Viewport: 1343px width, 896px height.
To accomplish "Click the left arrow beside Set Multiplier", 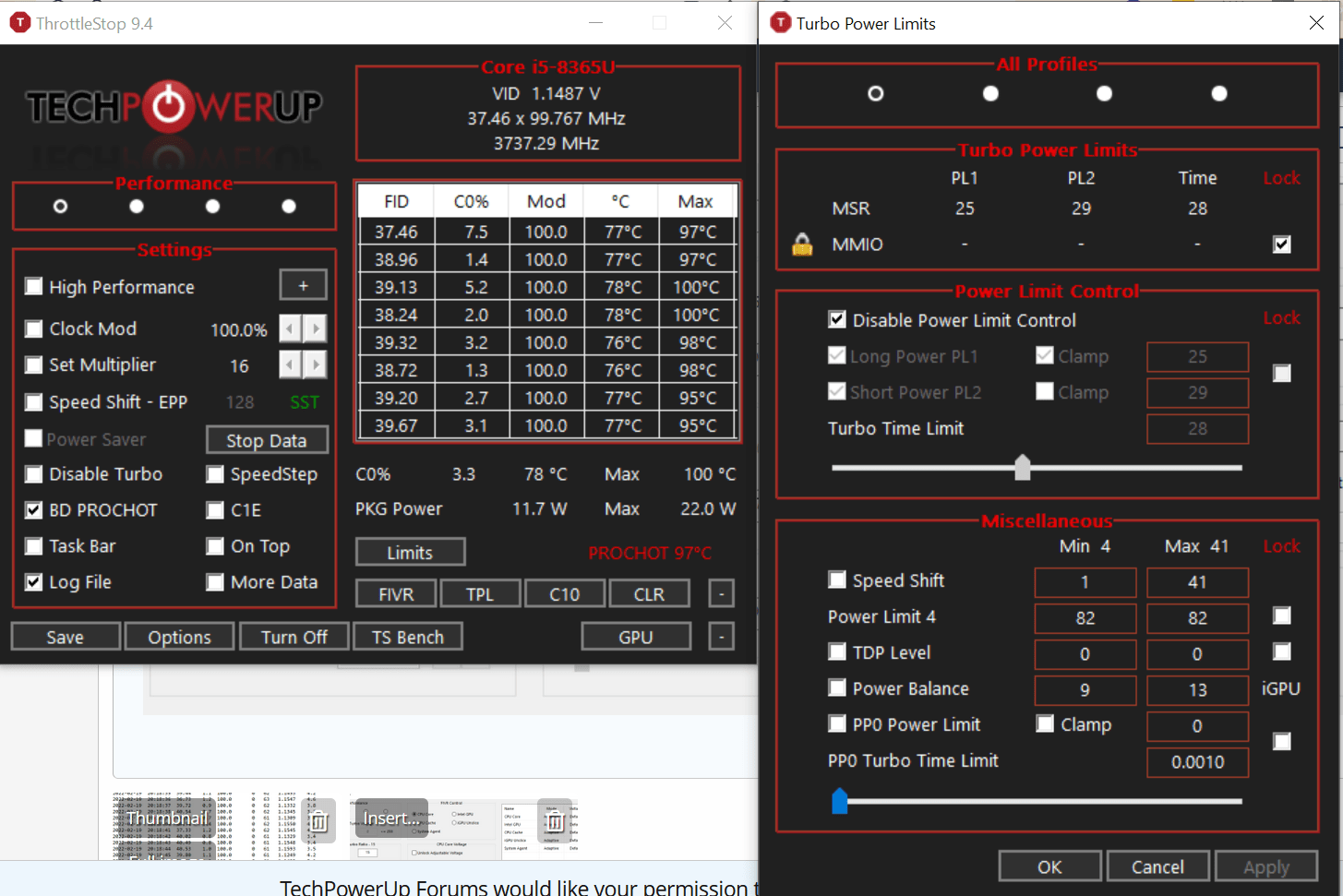I will (289, 364).
